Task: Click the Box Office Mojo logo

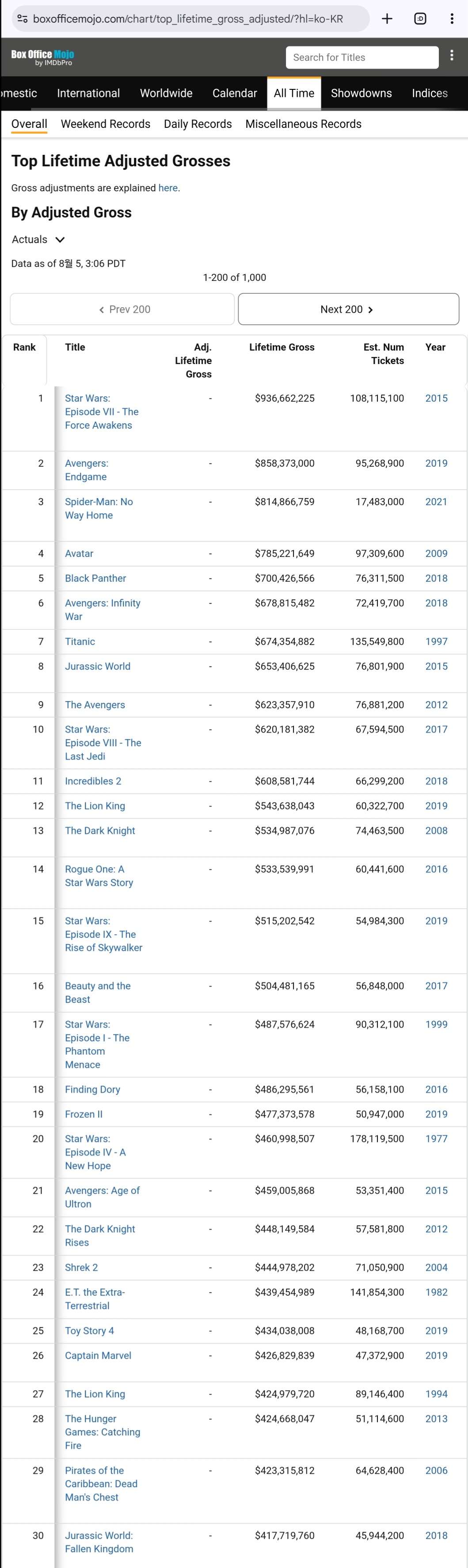Action: click(x=42, y=57)
